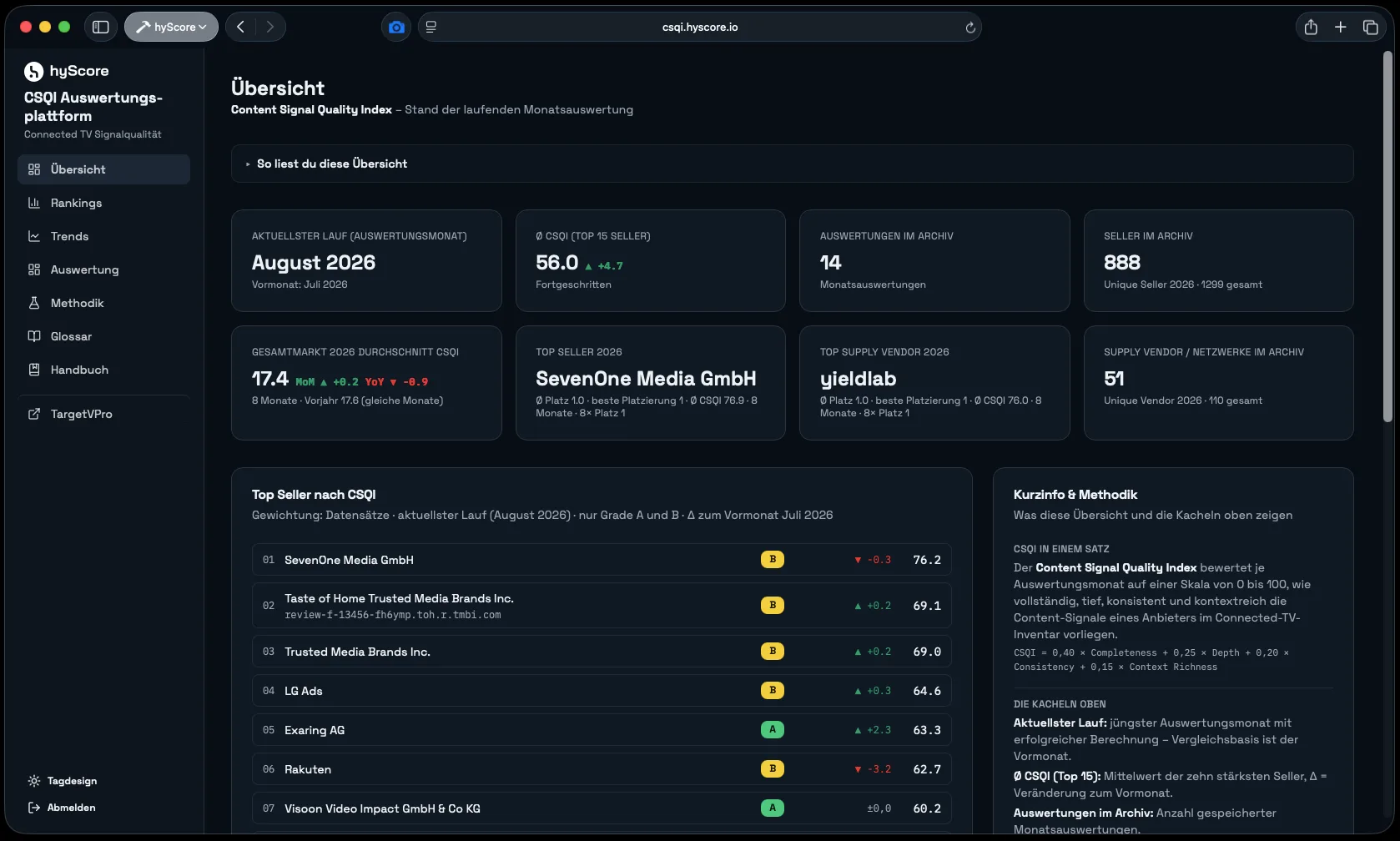1400x841 pixels.
Task: Open the browser Share menu
Action: point(1311,27)
